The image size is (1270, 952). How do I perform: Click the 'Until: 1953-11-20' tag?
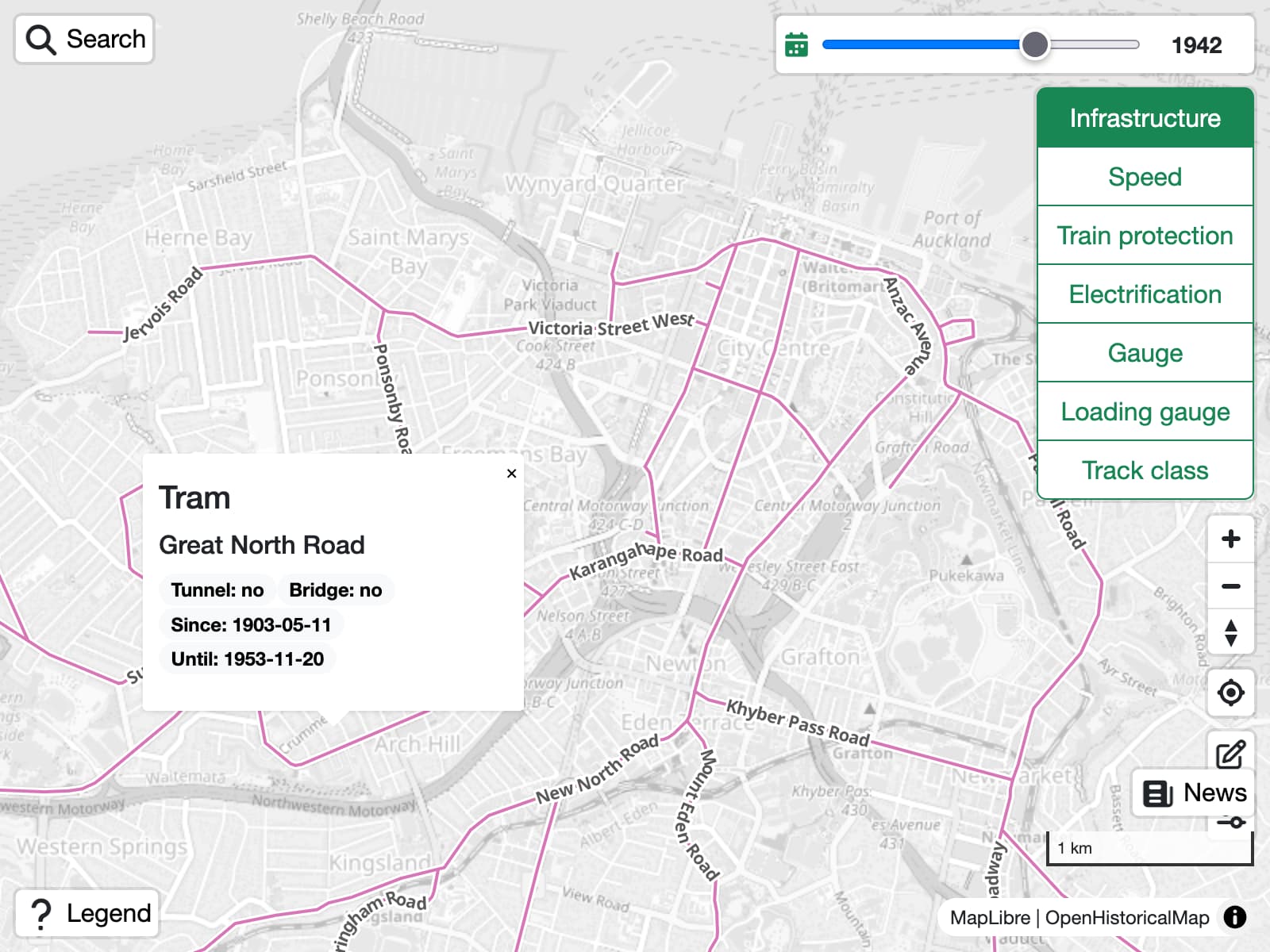(248, 659)
